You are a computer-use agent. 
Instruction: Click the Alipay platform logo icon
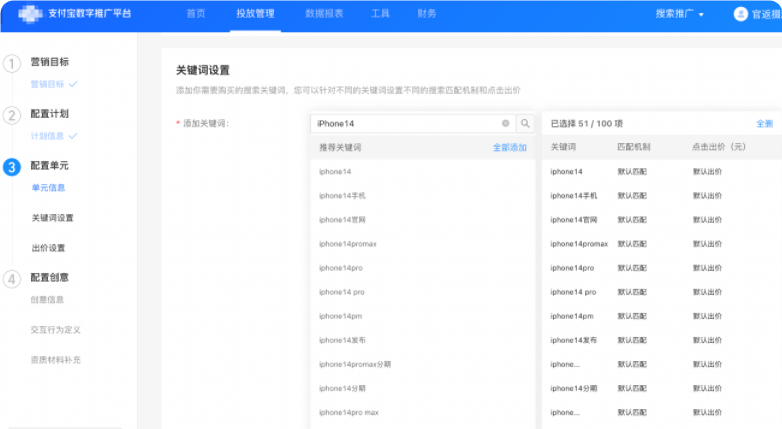click(30, 14)
